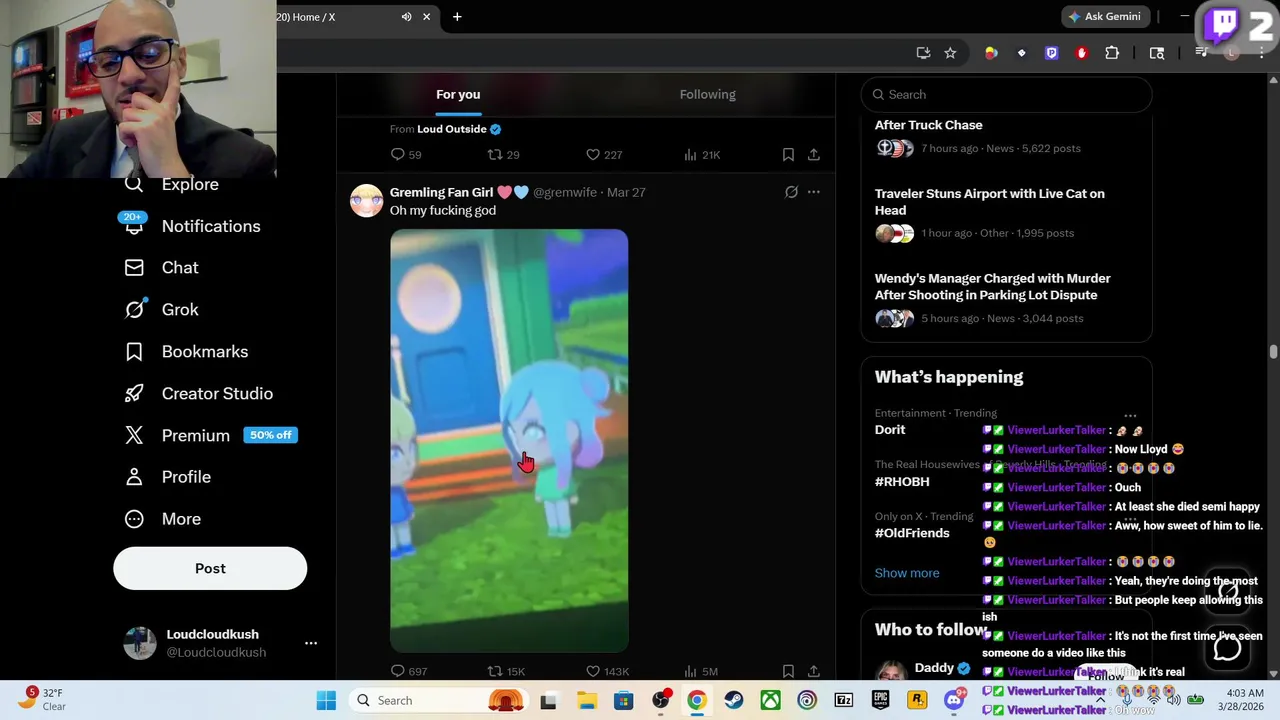
Task: Open more options for the Dorit trend
Action: 1130,415
